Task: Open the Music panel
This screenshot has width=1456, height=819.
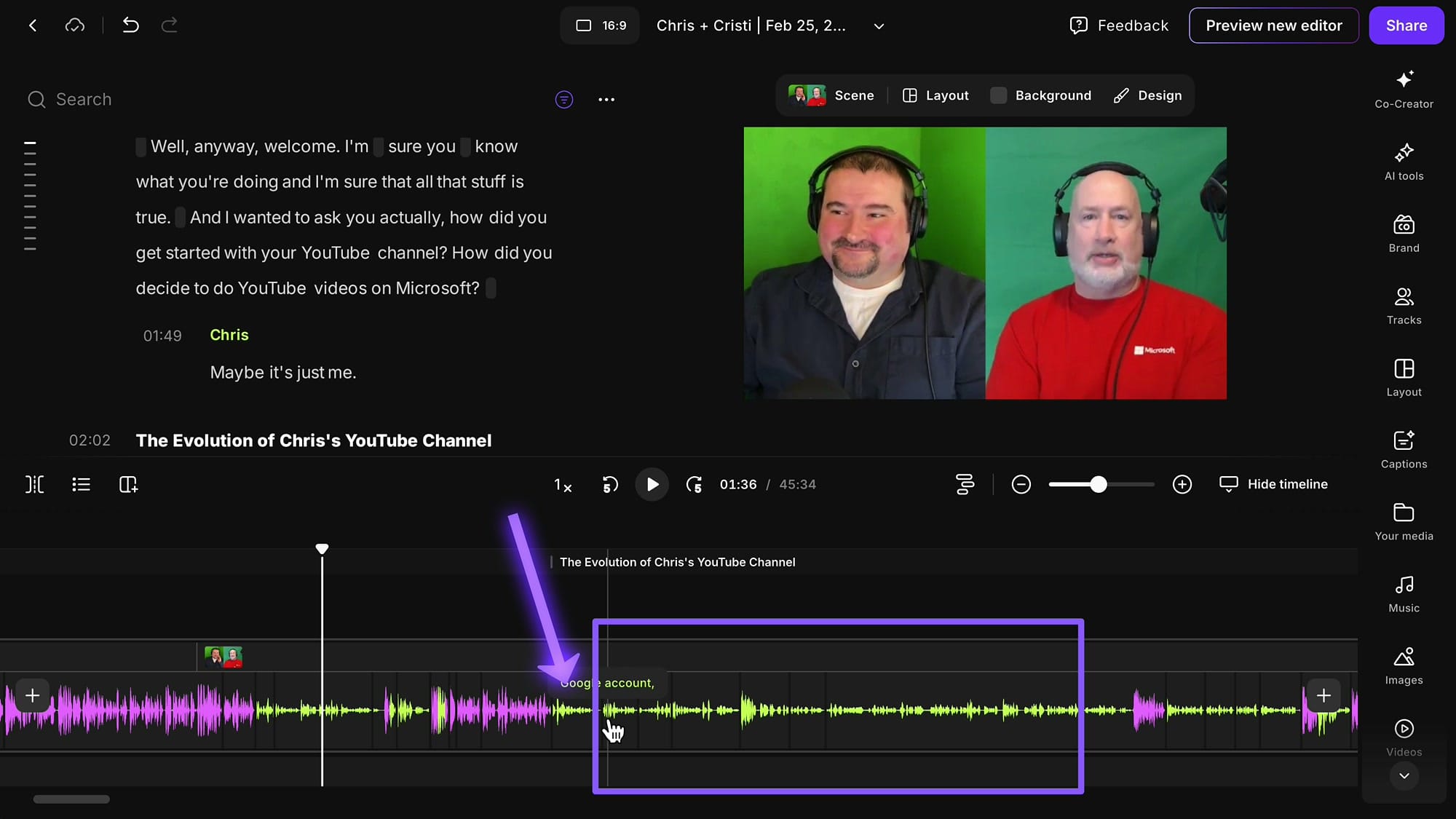Action: pos(1404,591)
